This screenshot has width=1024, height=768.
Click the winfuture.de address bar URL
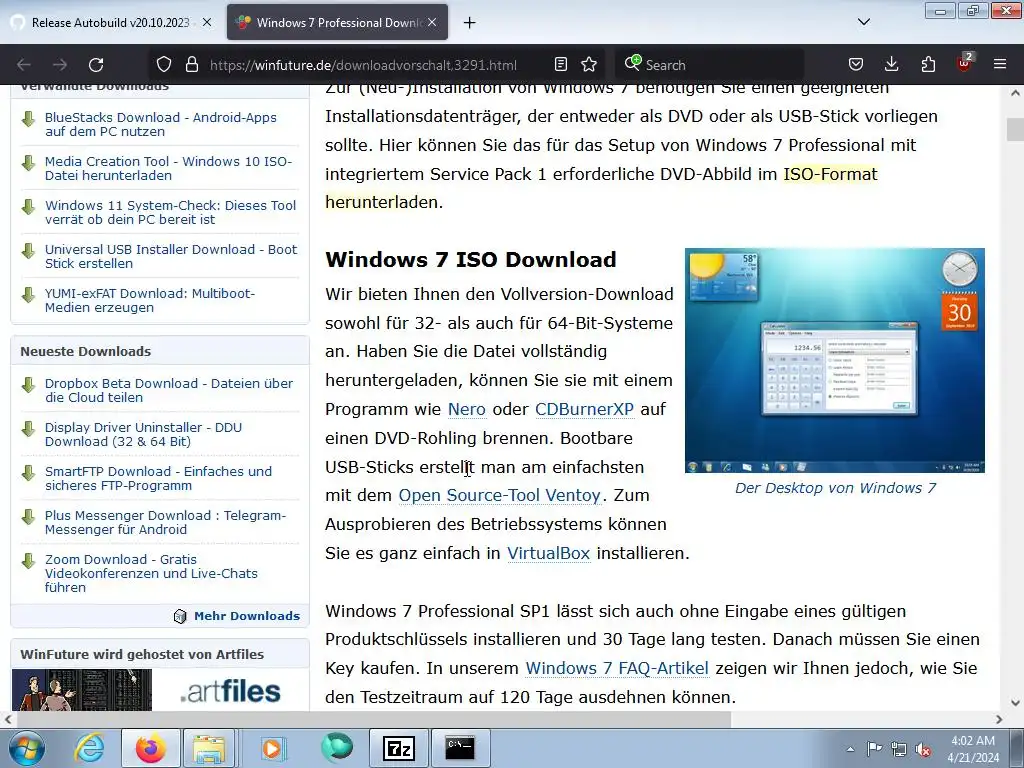tap(363, 65)
